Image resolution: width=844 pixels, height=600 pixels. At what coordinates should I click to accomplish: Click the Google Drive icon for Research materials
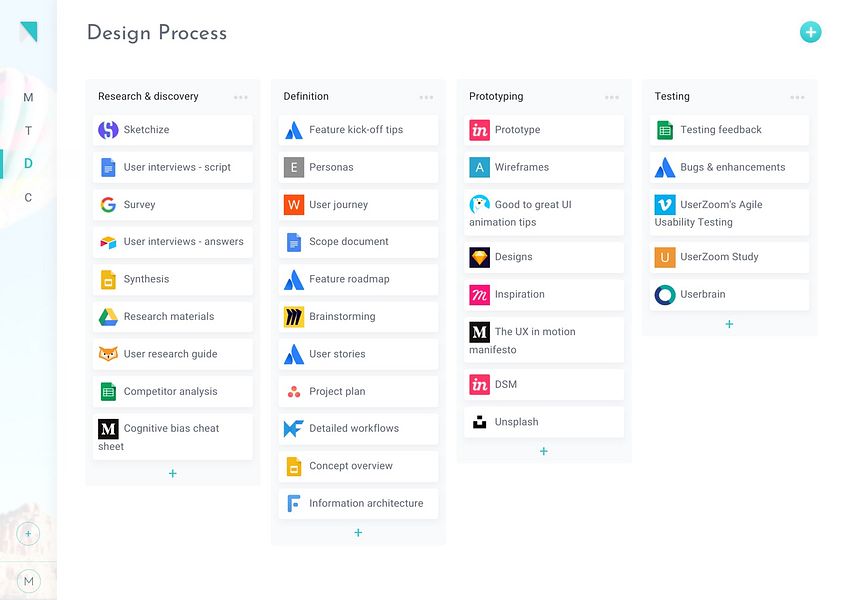point(108,316)
